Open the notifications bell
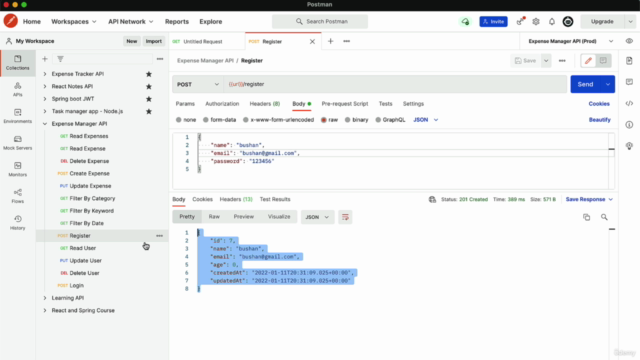This screenshot has width=640, height=360. pos(551,22)
